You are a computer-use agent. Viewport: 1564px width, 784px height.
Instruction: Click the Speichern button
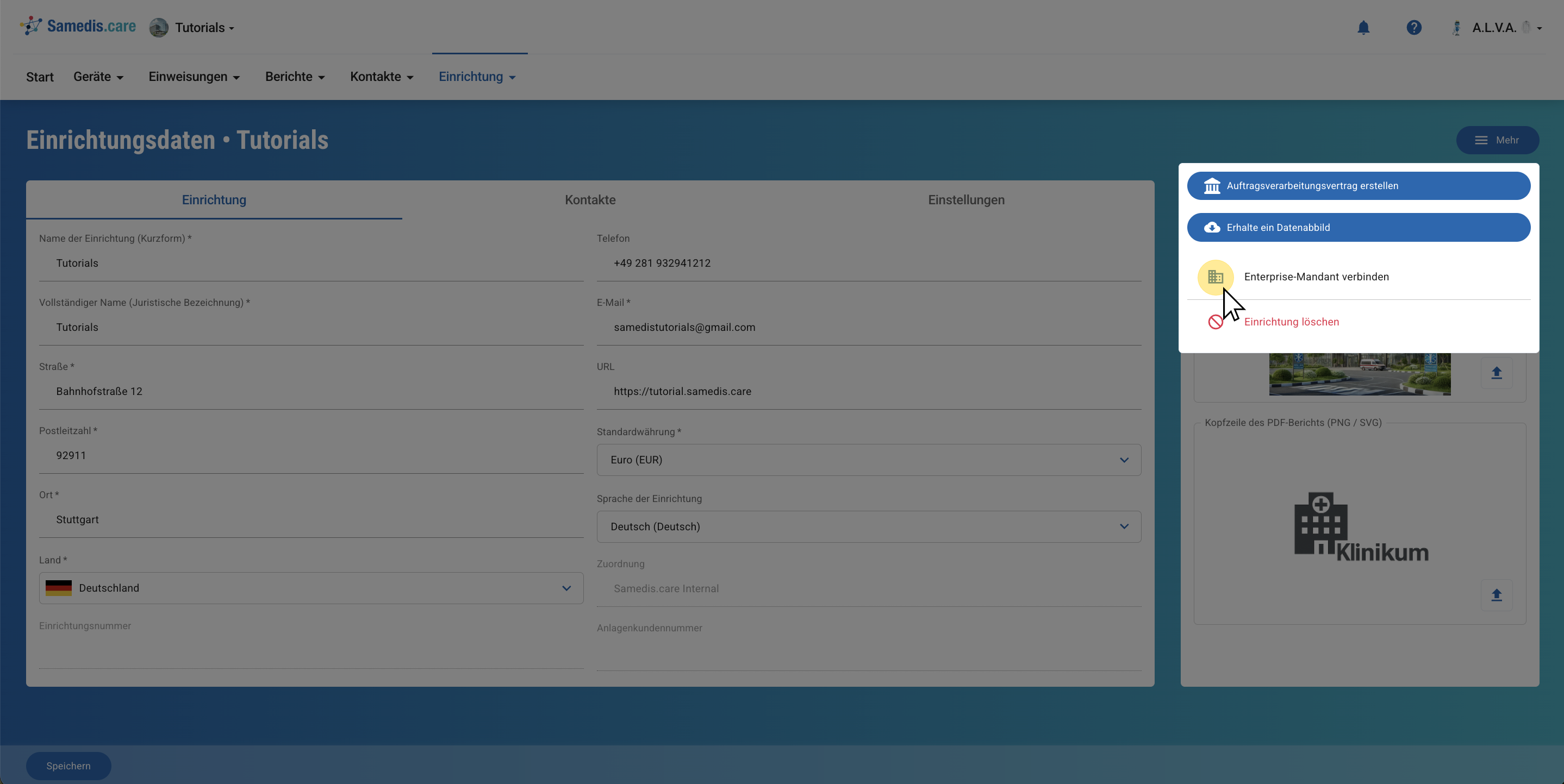(x=68, y=766)
